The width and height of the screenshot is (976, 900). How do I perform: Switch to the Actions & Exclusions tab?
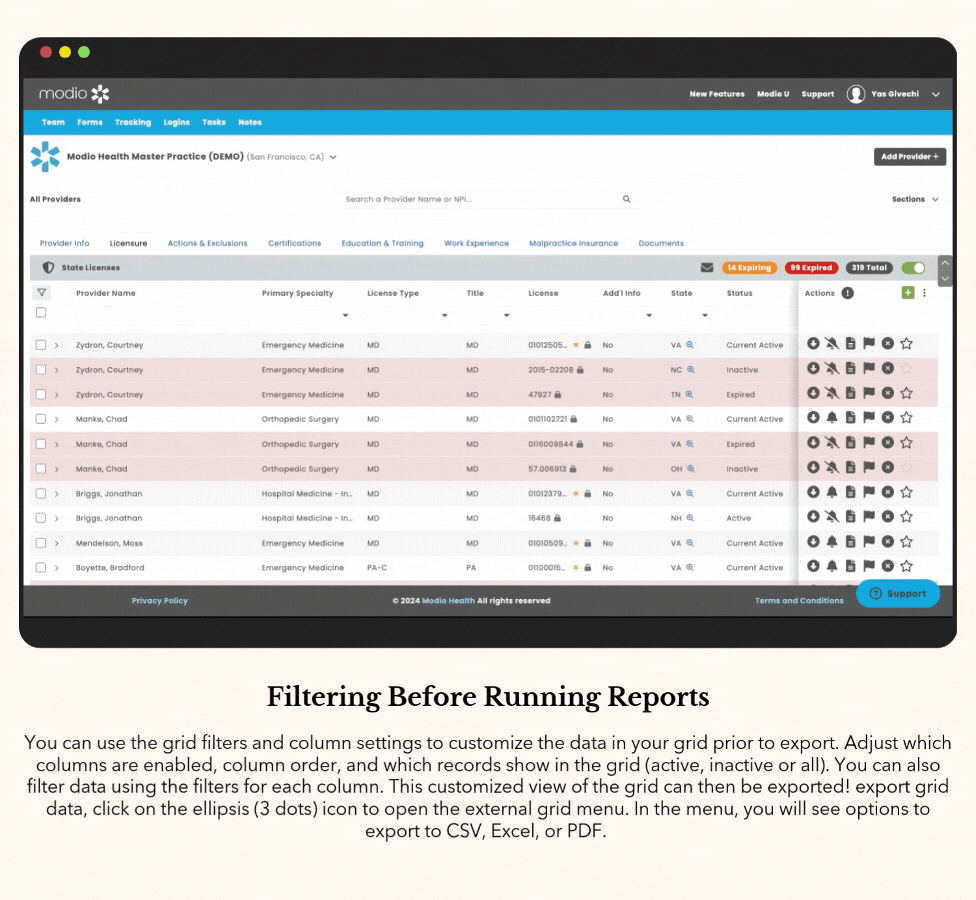pyautogui.click(x=207, y=243)
